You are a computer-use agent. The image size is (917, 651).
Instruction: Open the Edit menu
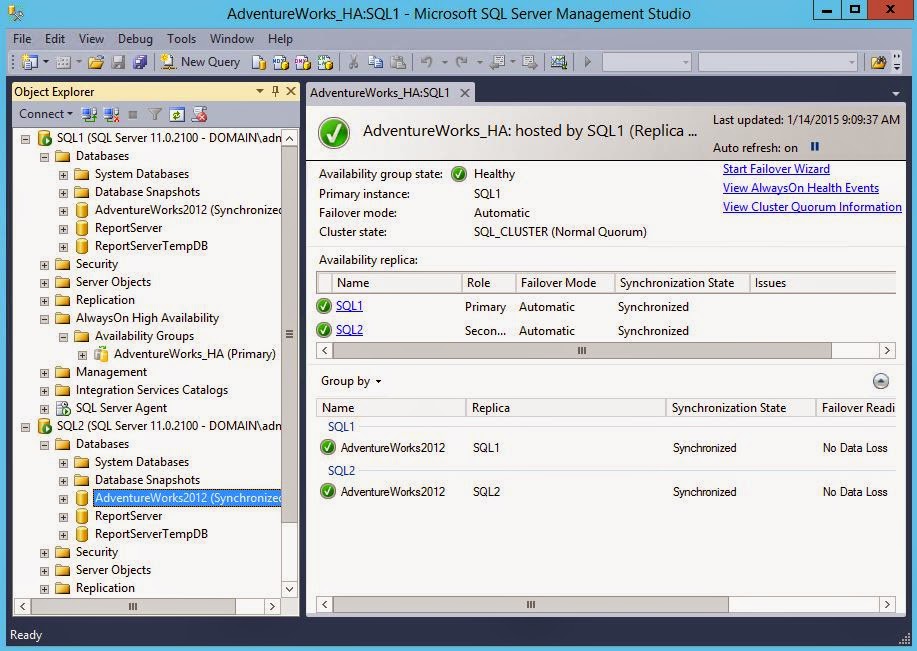click(55, 39)
